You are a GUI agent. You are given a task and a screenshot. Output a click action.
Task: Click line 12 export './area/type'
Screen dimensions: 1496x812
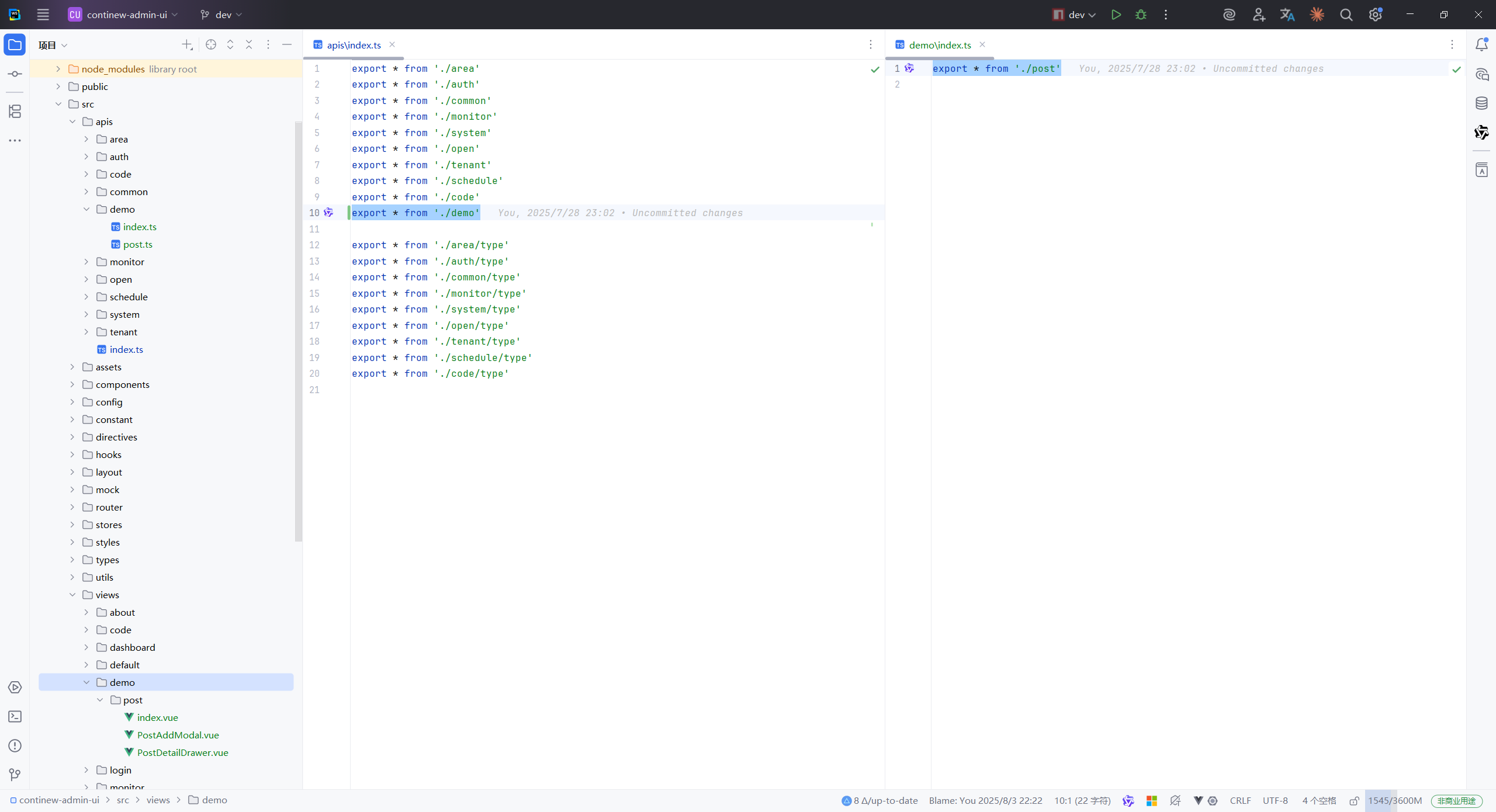[x=430, y=245]
